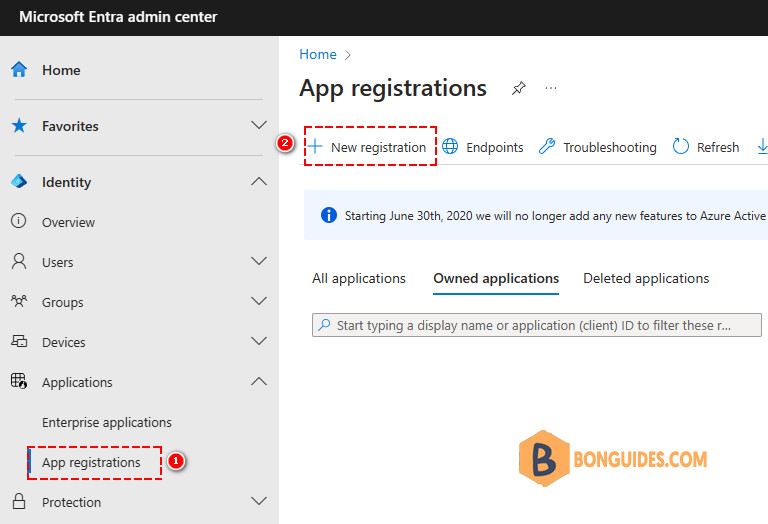The image size is (768, 524).
Task: Click the Home label in sidebar
Action: [61, 70]
